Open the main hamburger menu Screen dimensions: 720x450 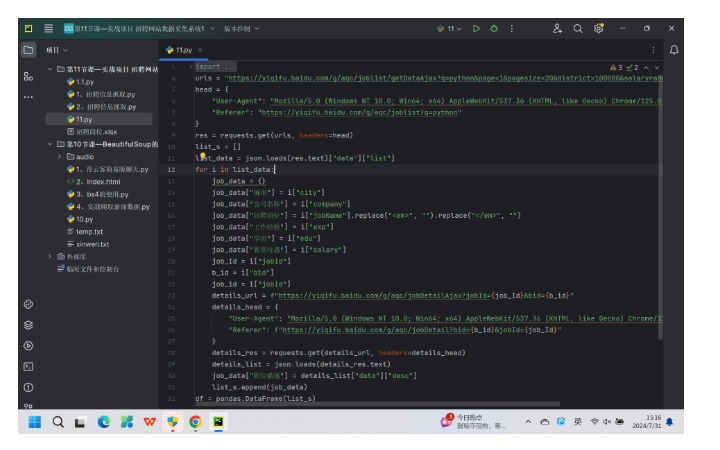[x=49, y=28]
